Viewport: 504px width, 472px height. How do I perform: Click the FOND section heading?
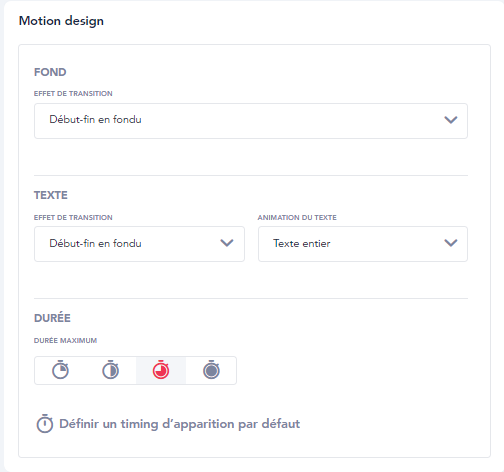coord(50,72)
